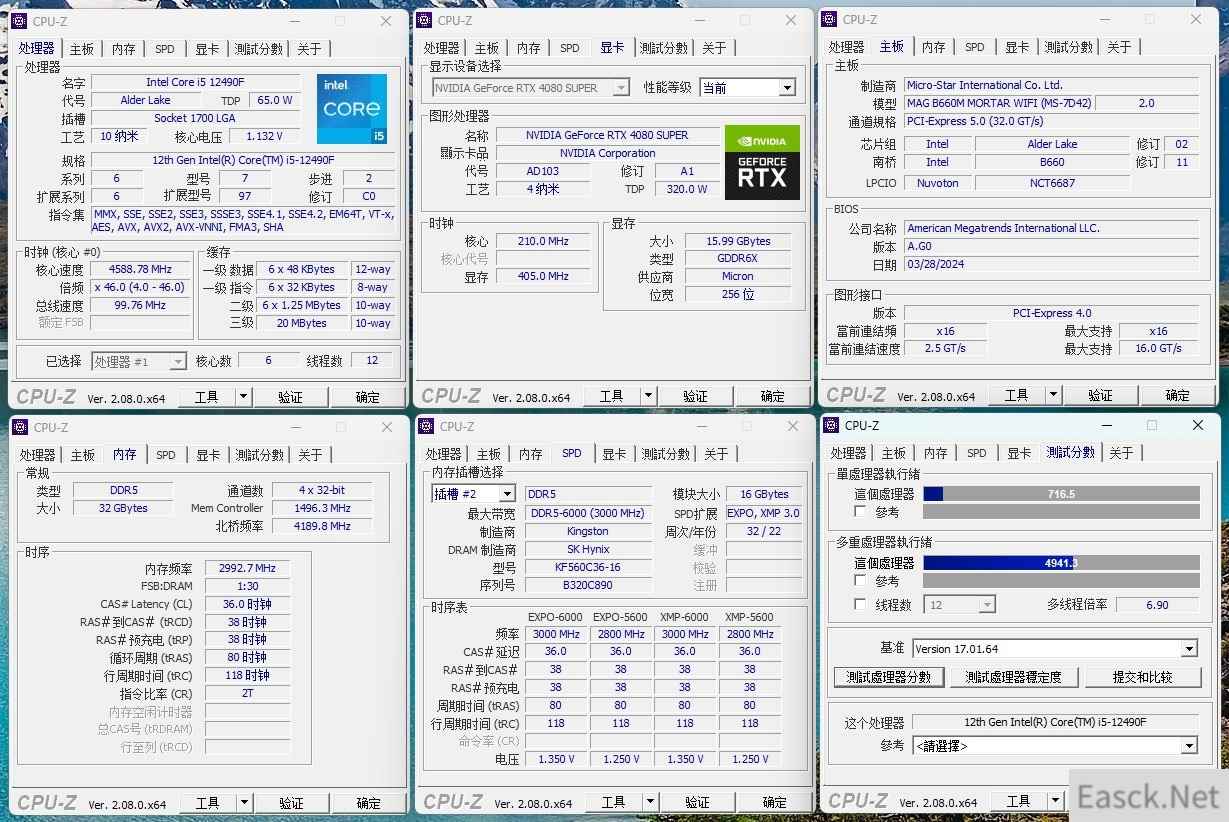
Task: Click the 北桥频率 4189.8 MHz value
Action: [322, 526]
